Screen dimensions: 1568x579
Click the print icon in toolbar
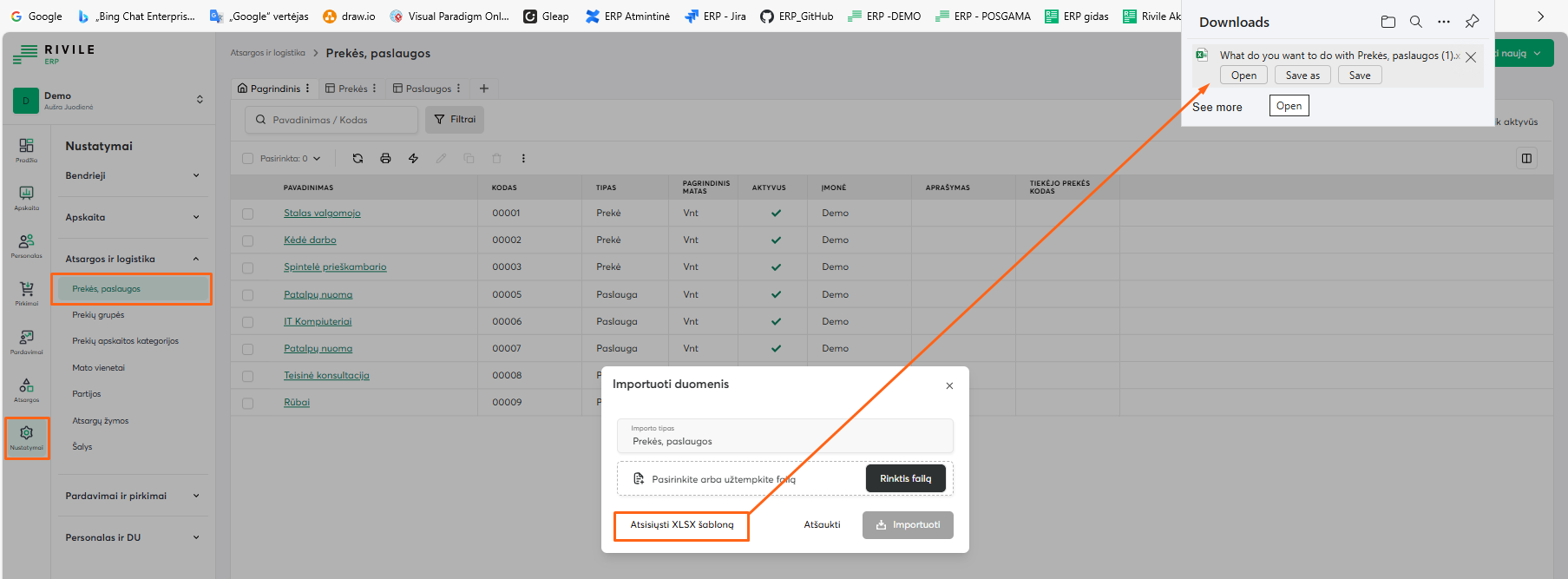click(x=385, y=158)
